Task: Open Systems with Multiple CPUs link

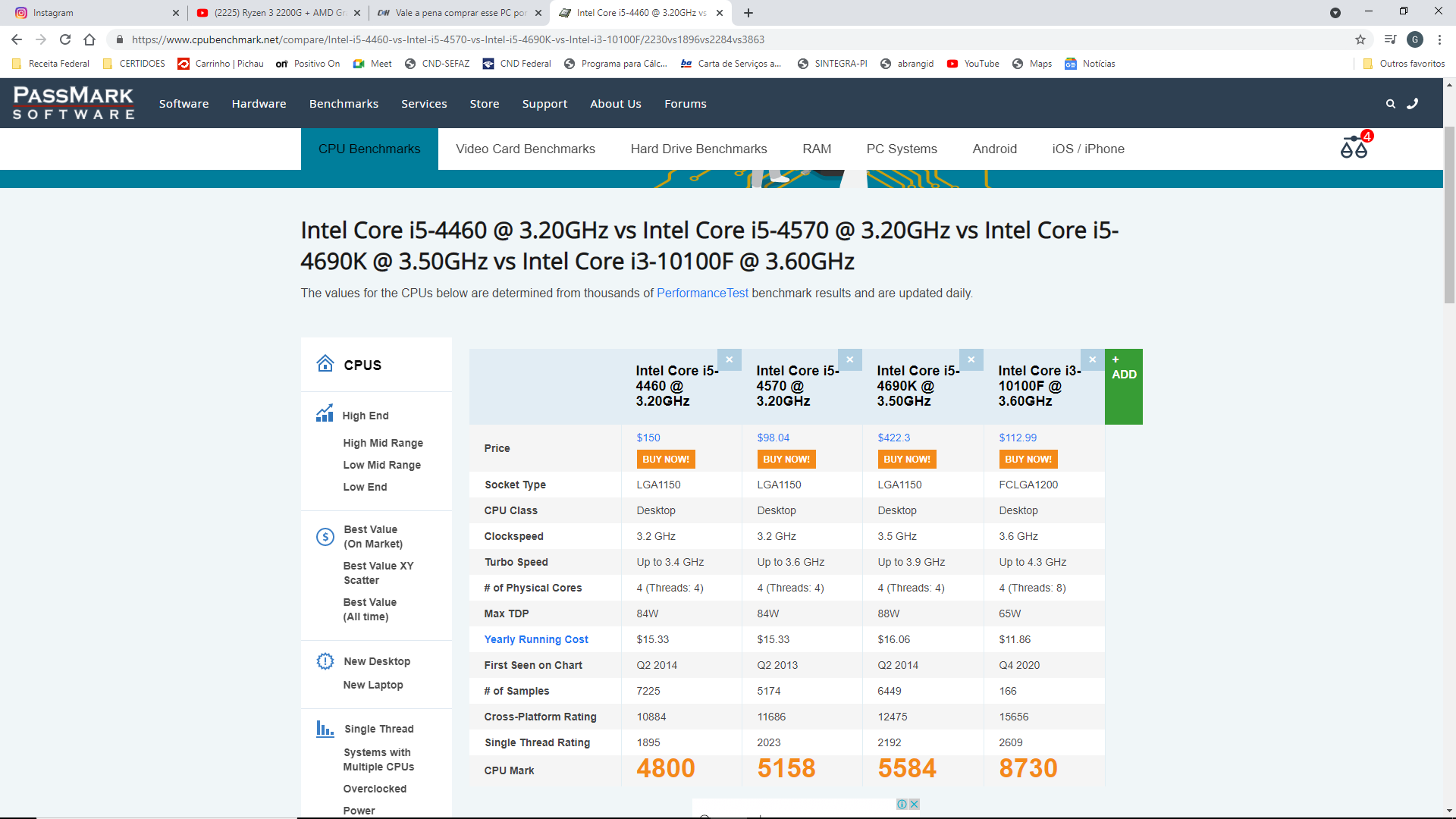Action: coord(378,759)
